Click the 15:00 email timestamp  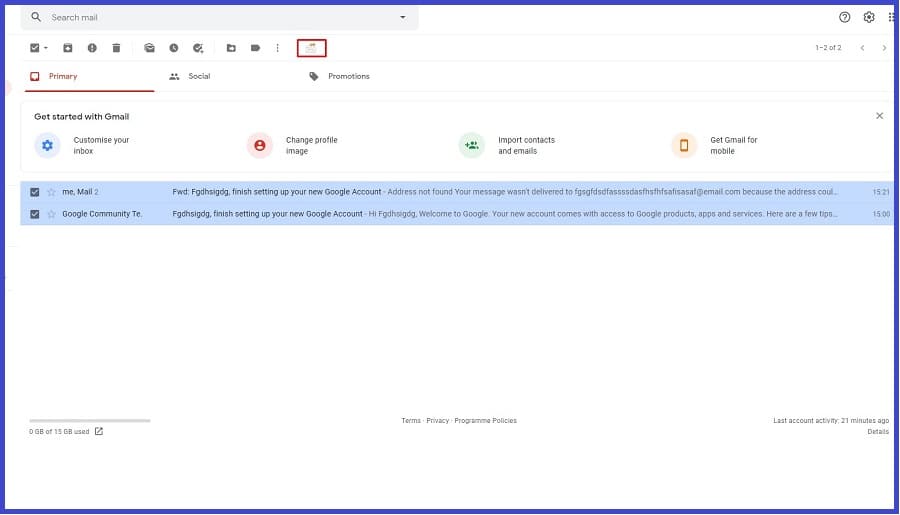click(x=881, y=214)
